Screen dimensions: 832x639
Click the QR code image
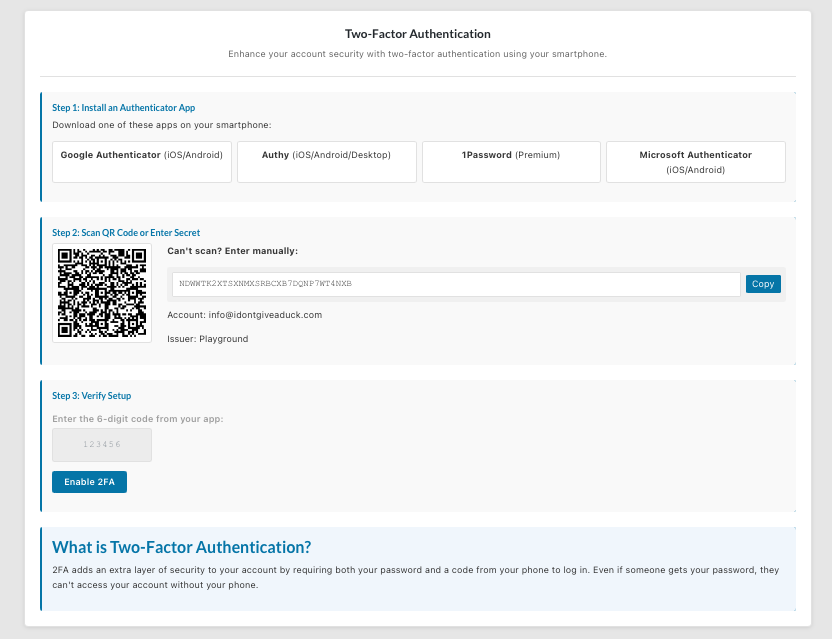[x=102, y=293]
